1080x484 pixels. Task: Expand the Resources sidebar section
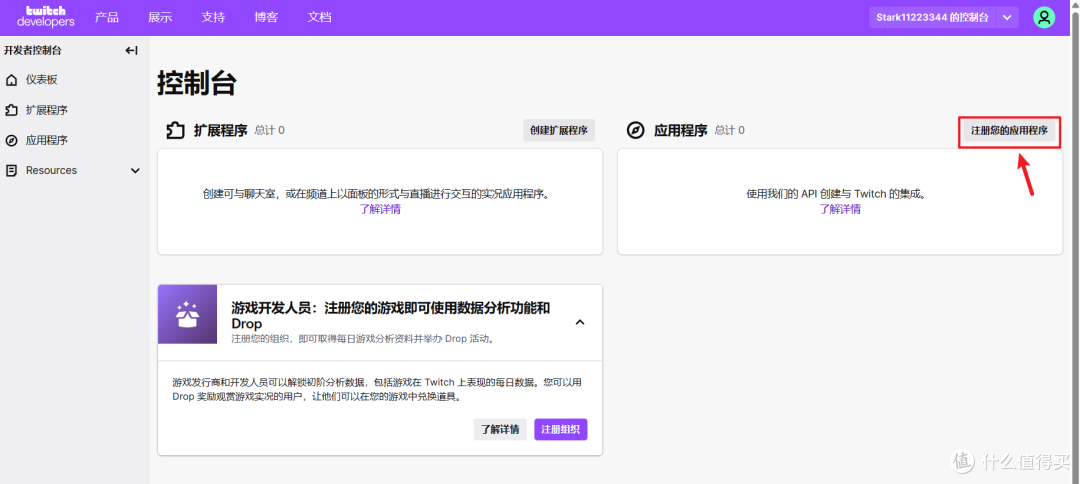tap(135, 171)
